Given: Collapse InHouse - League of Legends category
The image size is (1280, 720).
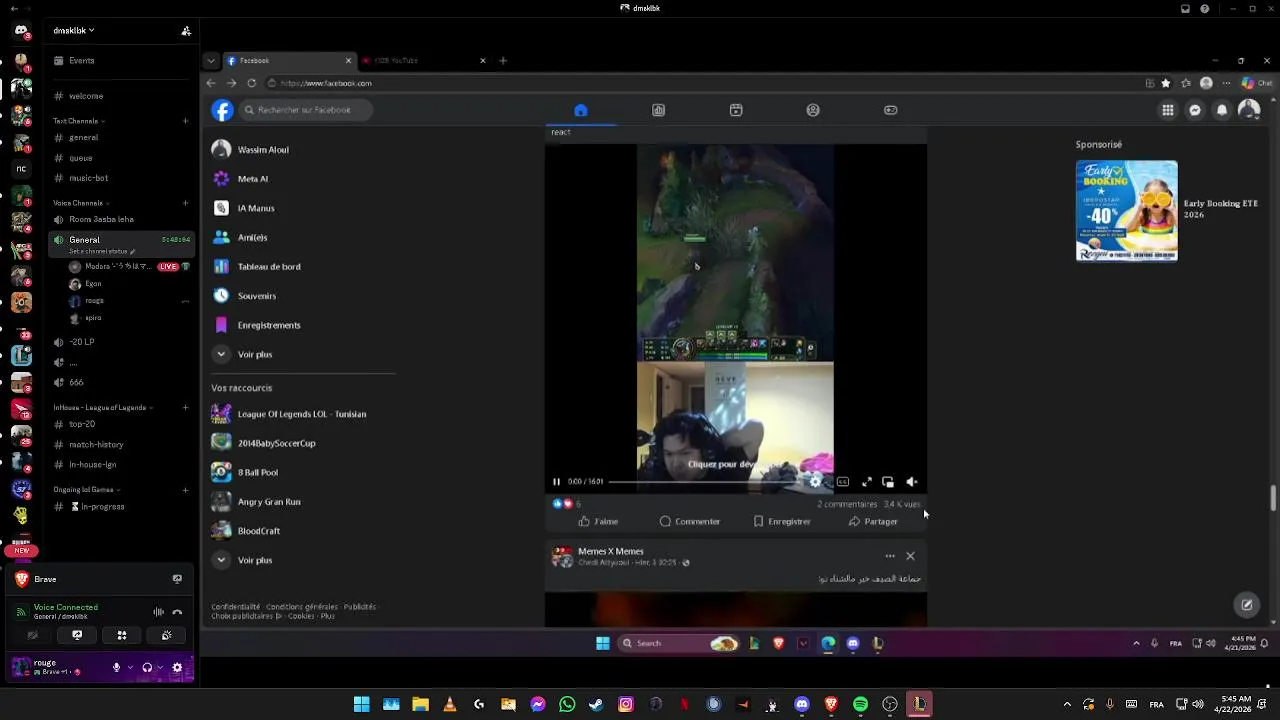Looking at the screenshot, I should click(103, 408).
